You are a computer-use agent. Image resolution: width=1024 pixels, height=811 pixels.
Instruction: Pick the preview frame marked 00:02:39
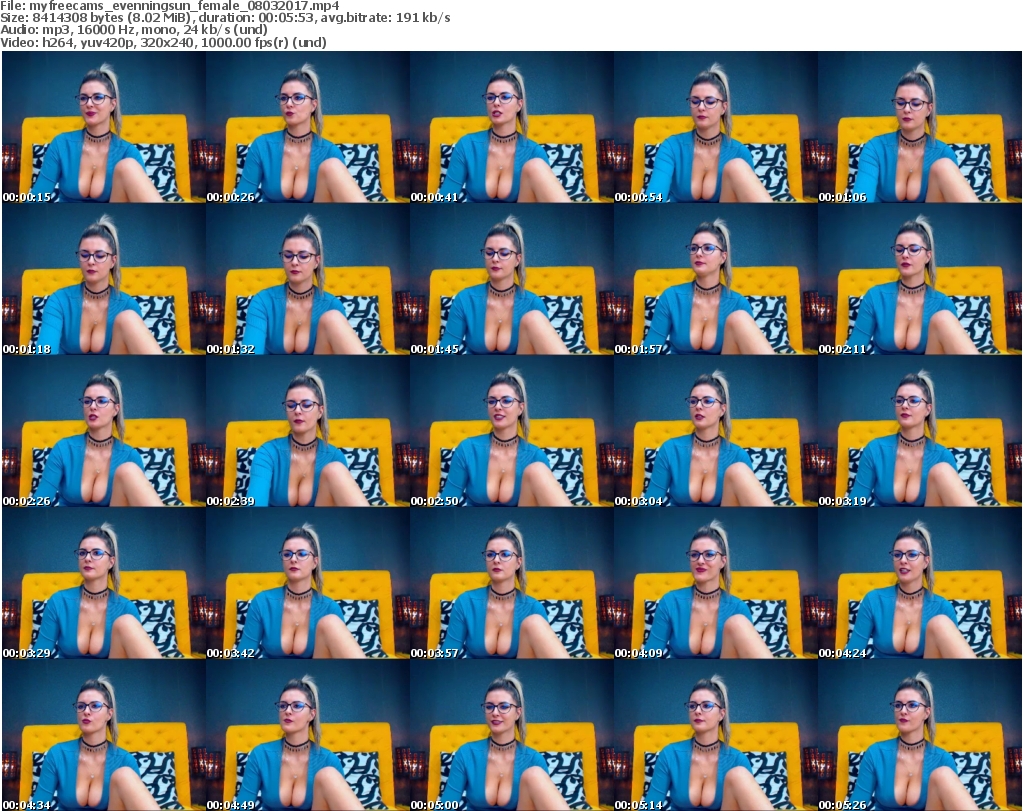308,431
